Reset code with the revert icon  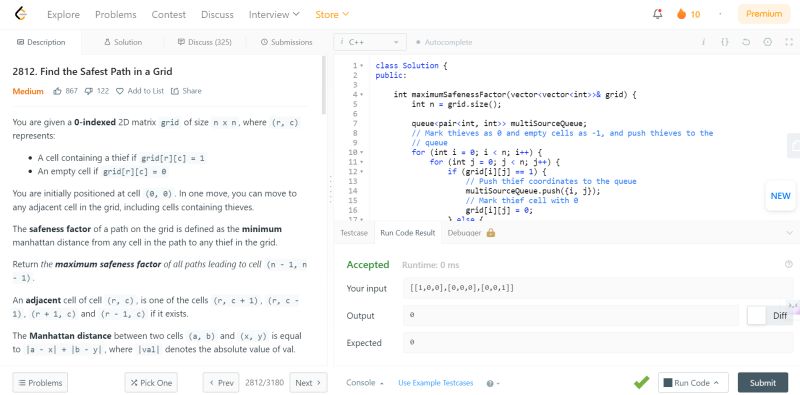746,42
